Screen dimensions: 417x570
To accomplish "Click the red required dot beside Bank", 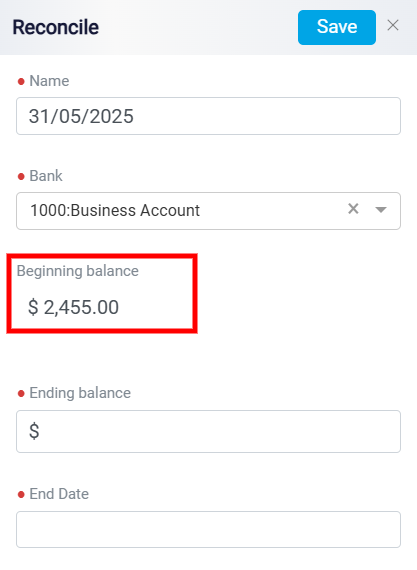I will [x=21, y=177].
